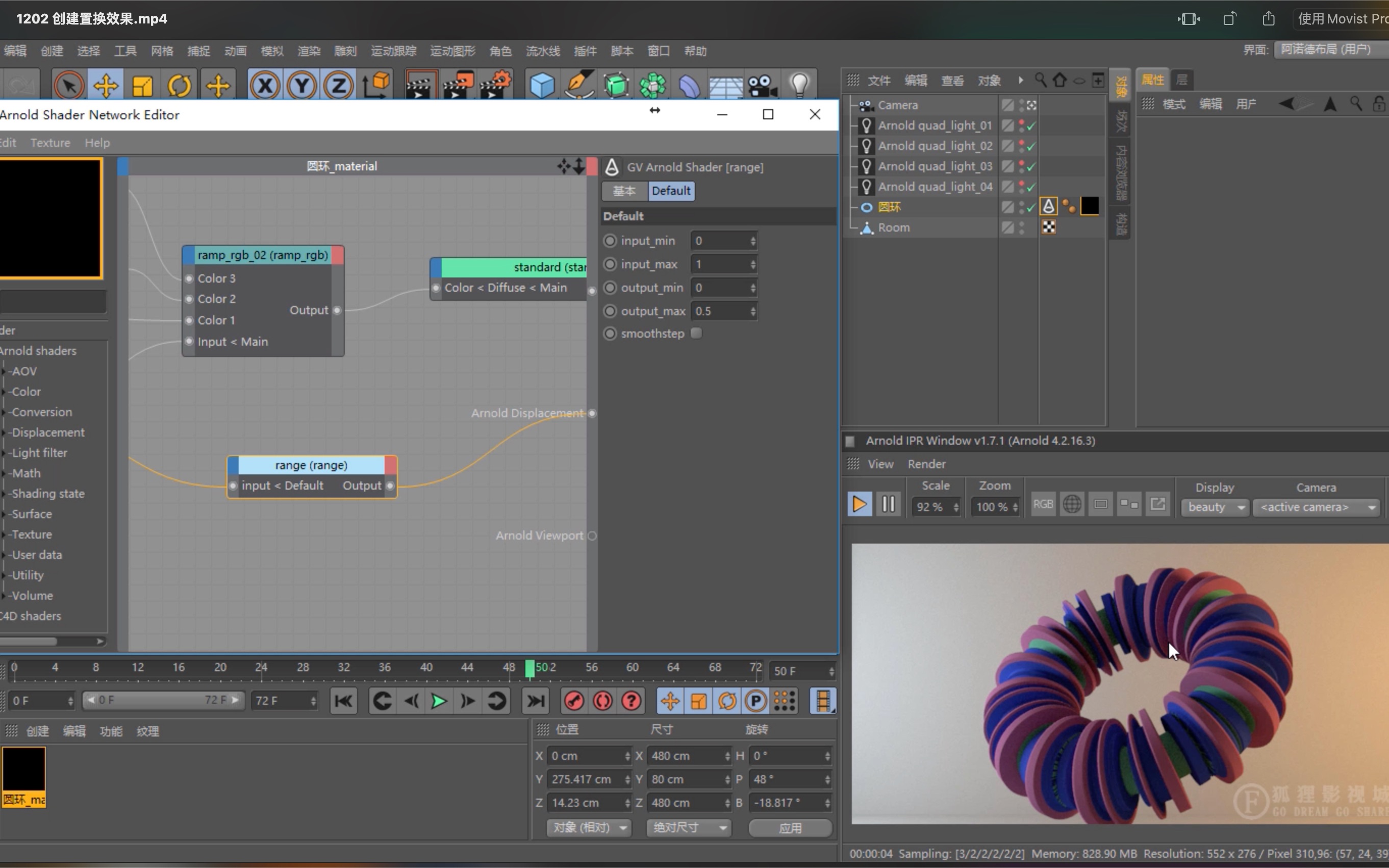Click the Help menu in shader editor
The image size is (1389, 868).
click(96, 142)
